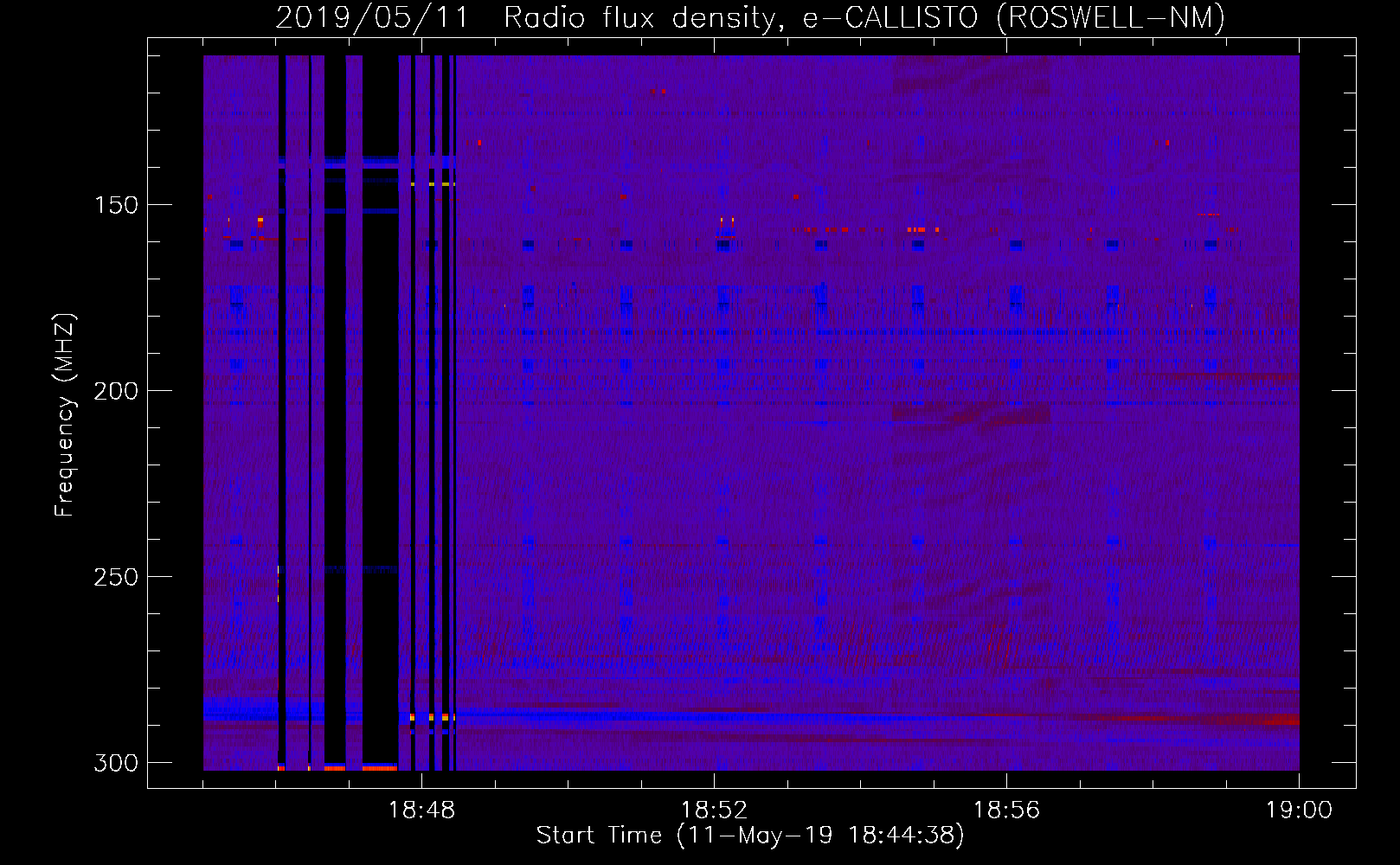Click the 18:56 time tick label
The image size is (1400, 865).
point(1006,811)
